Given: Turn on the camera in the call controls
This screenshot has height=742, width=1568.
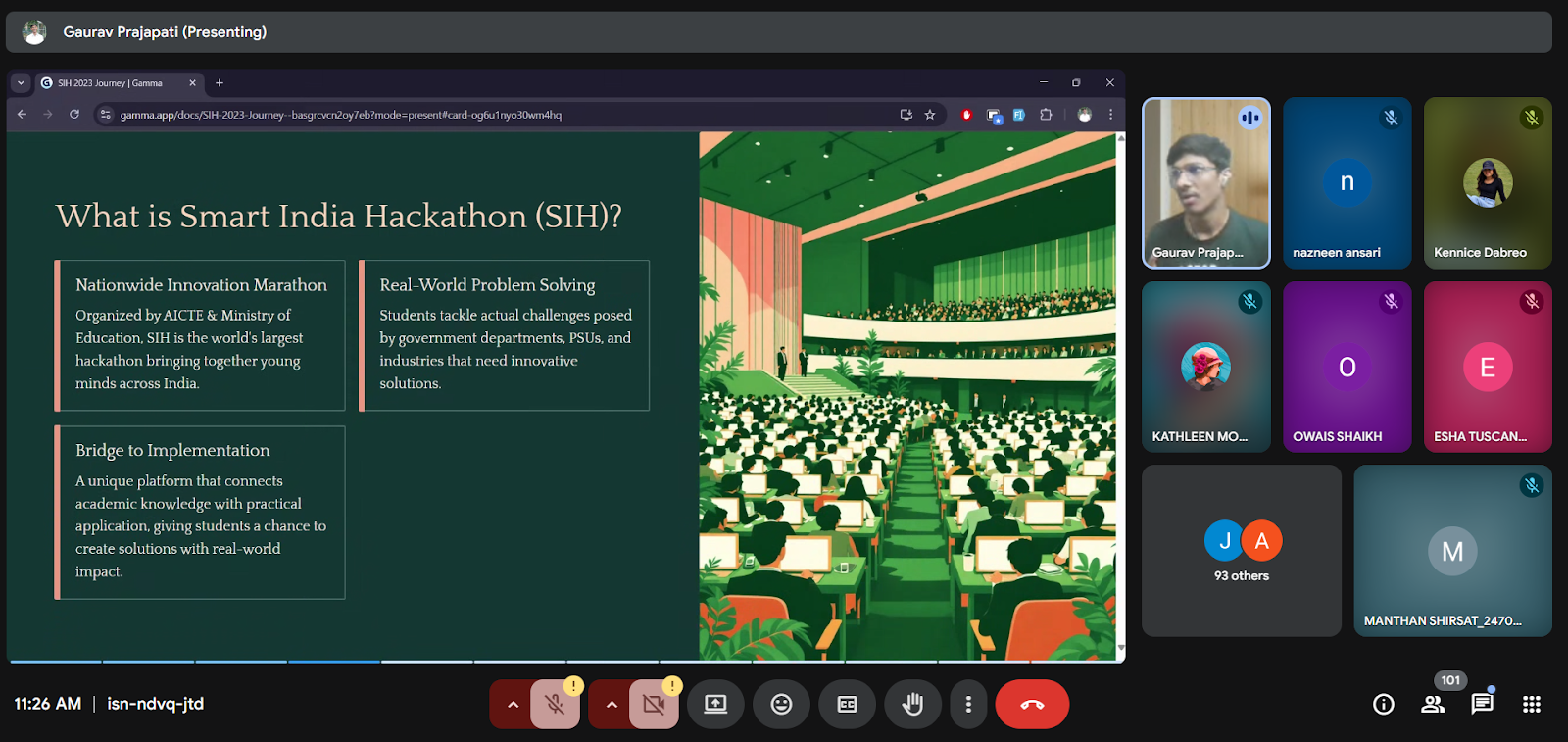Looking at the screenshot, I should (x=654, y=705).
